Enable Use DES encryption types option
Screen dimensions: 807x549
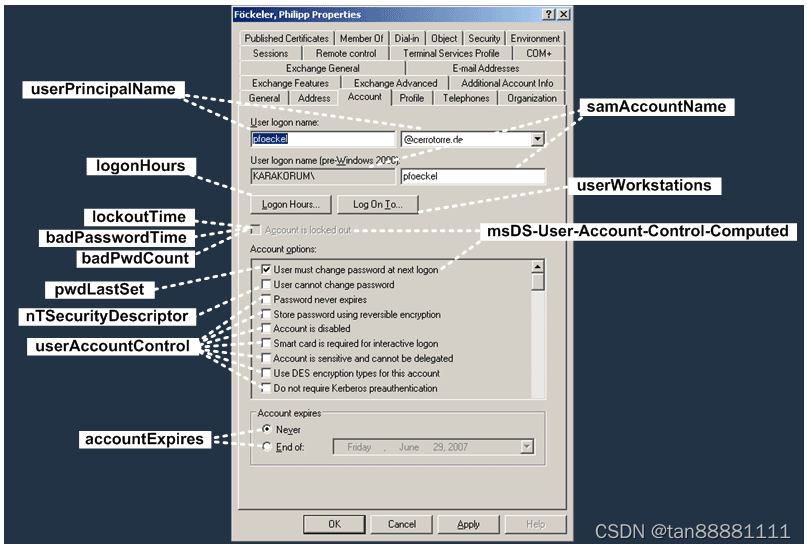point(266,373)
